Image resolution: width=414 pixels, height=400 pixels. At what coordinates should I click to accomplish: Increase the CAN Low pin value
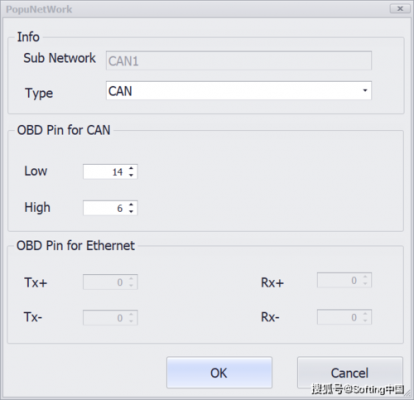pos(131,168)
